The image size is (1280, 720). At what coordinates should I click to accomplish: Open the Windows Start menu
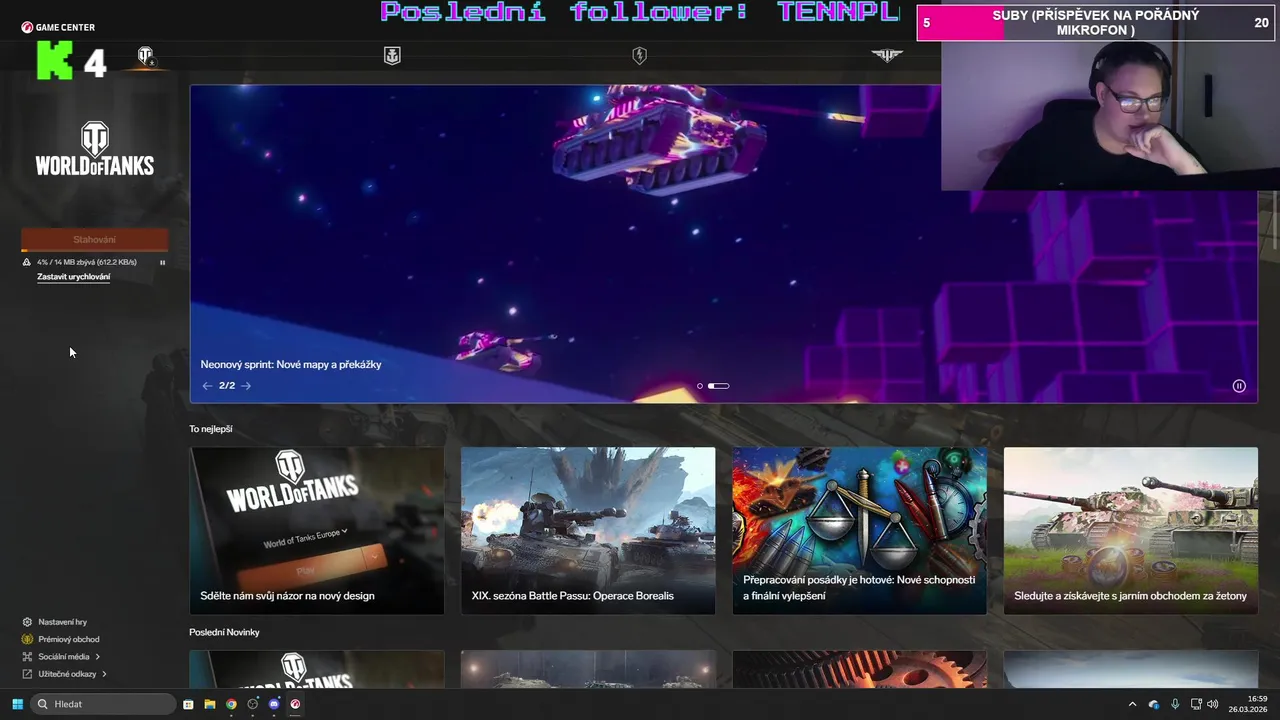[x=17, y=704]
